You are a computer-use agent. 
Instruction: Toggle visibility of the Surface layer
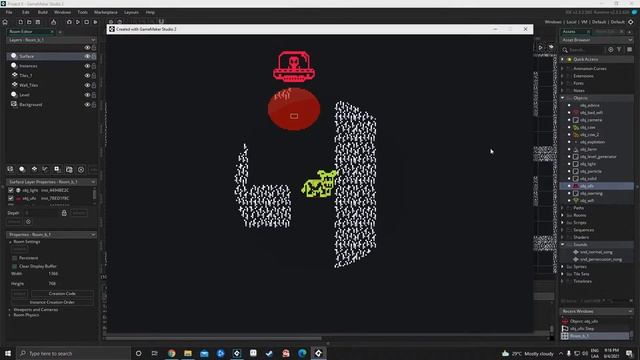[x=87, y=56]
